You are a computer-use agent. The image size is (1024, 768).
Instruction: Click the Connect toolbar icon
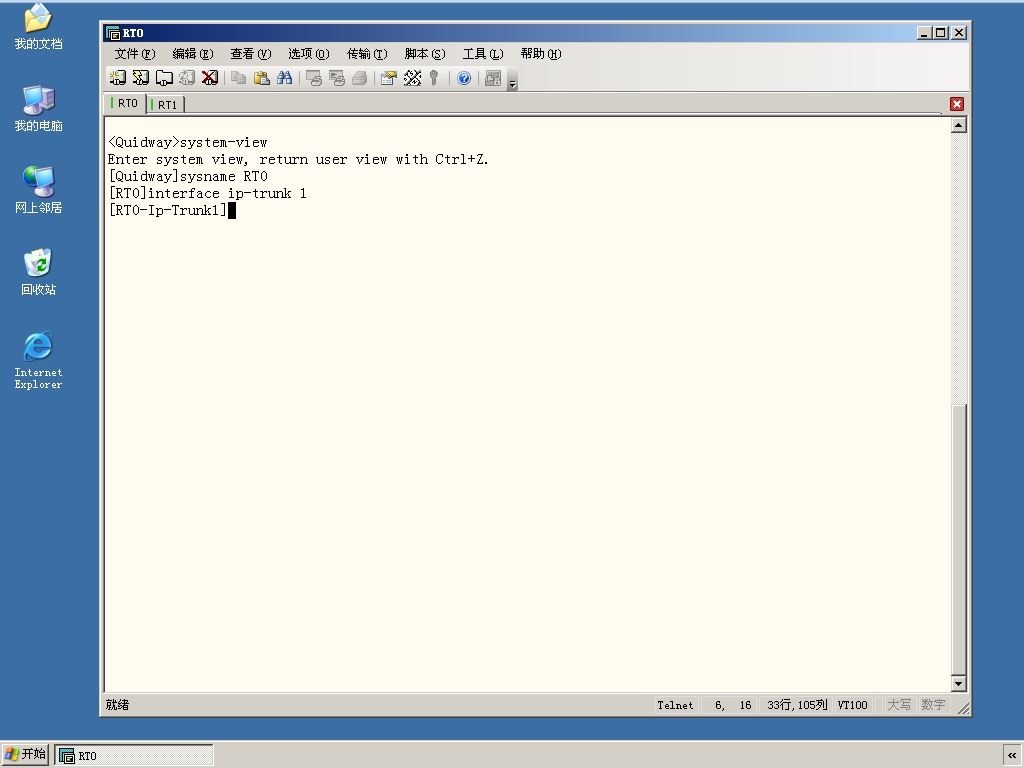[x=118, y=78]
